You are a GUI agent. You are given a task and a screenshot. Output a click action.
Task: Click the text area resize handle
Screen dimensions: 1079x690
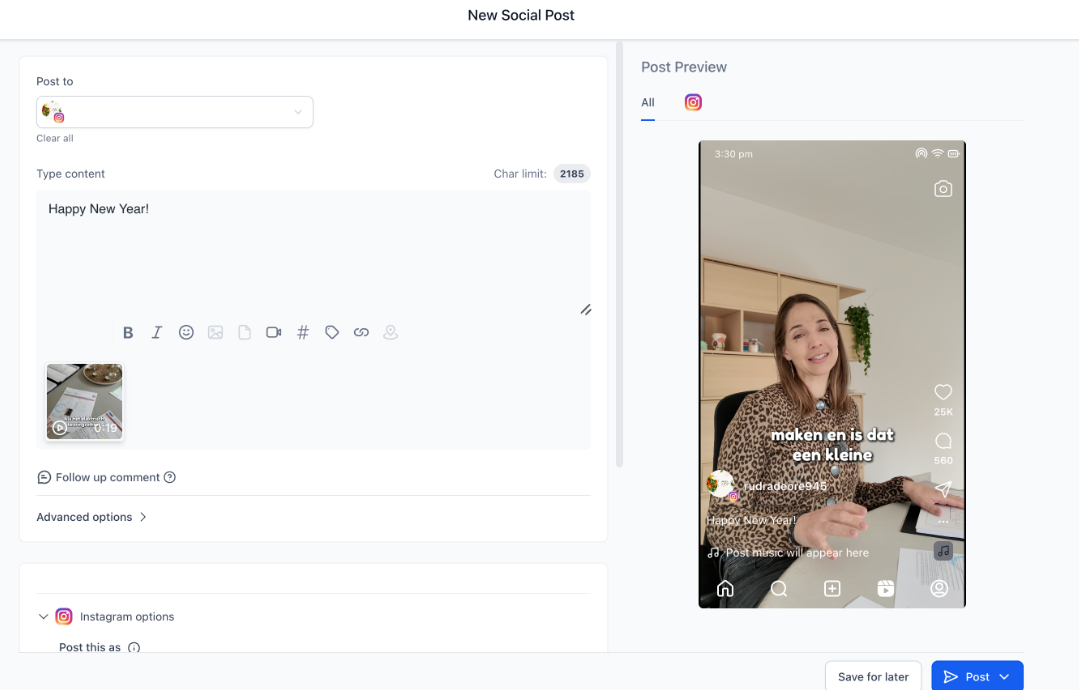[586, 310]
